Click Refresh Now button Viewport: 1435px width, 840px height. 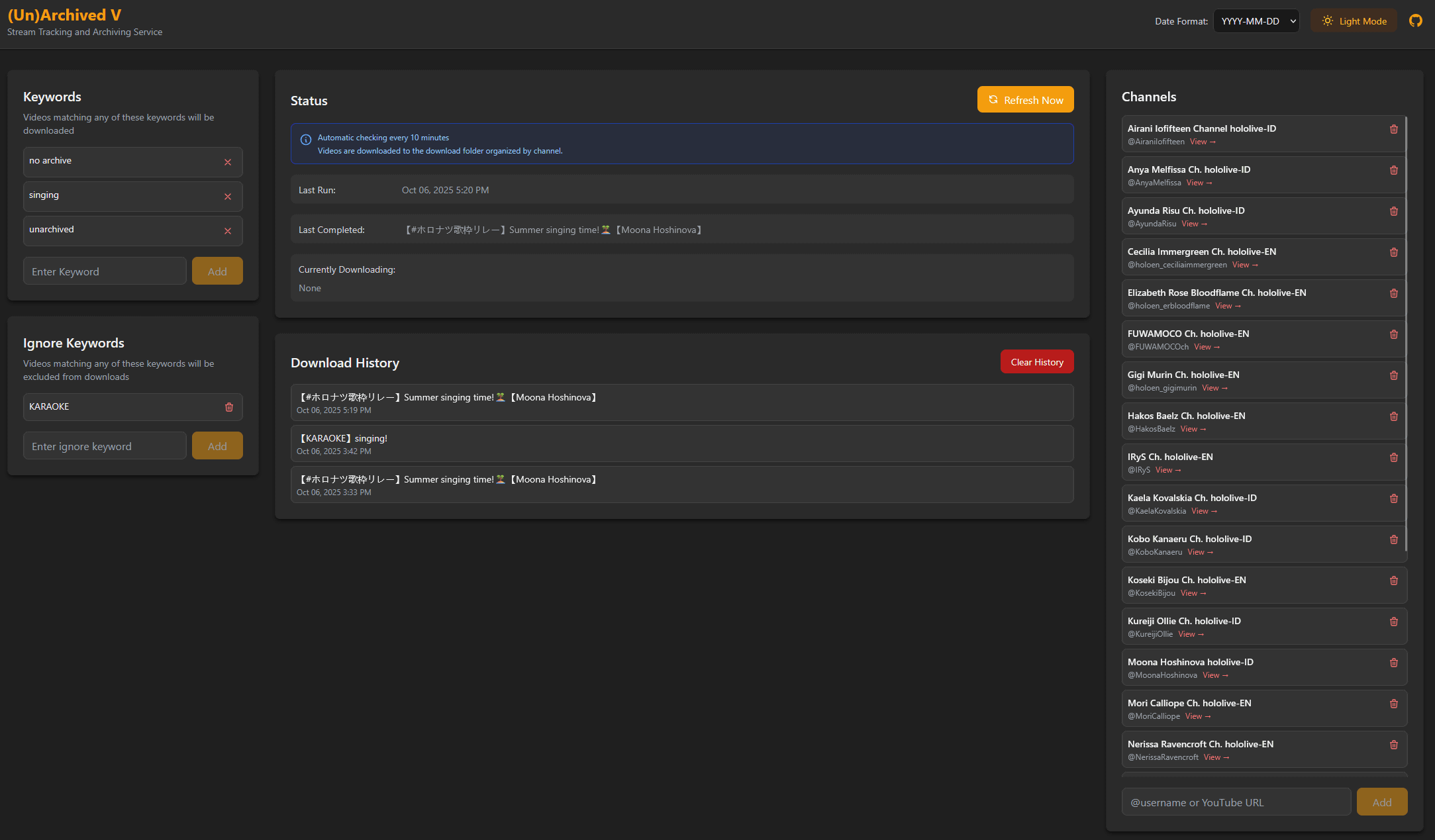click(1025, 100)
